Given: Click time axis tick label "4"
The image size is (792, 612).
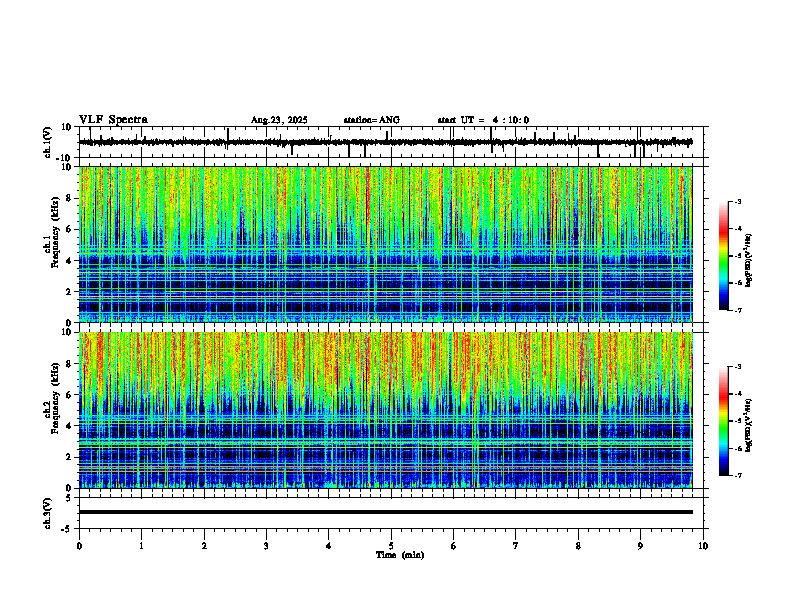Looking at the screenshot, I should click(329, 546).
